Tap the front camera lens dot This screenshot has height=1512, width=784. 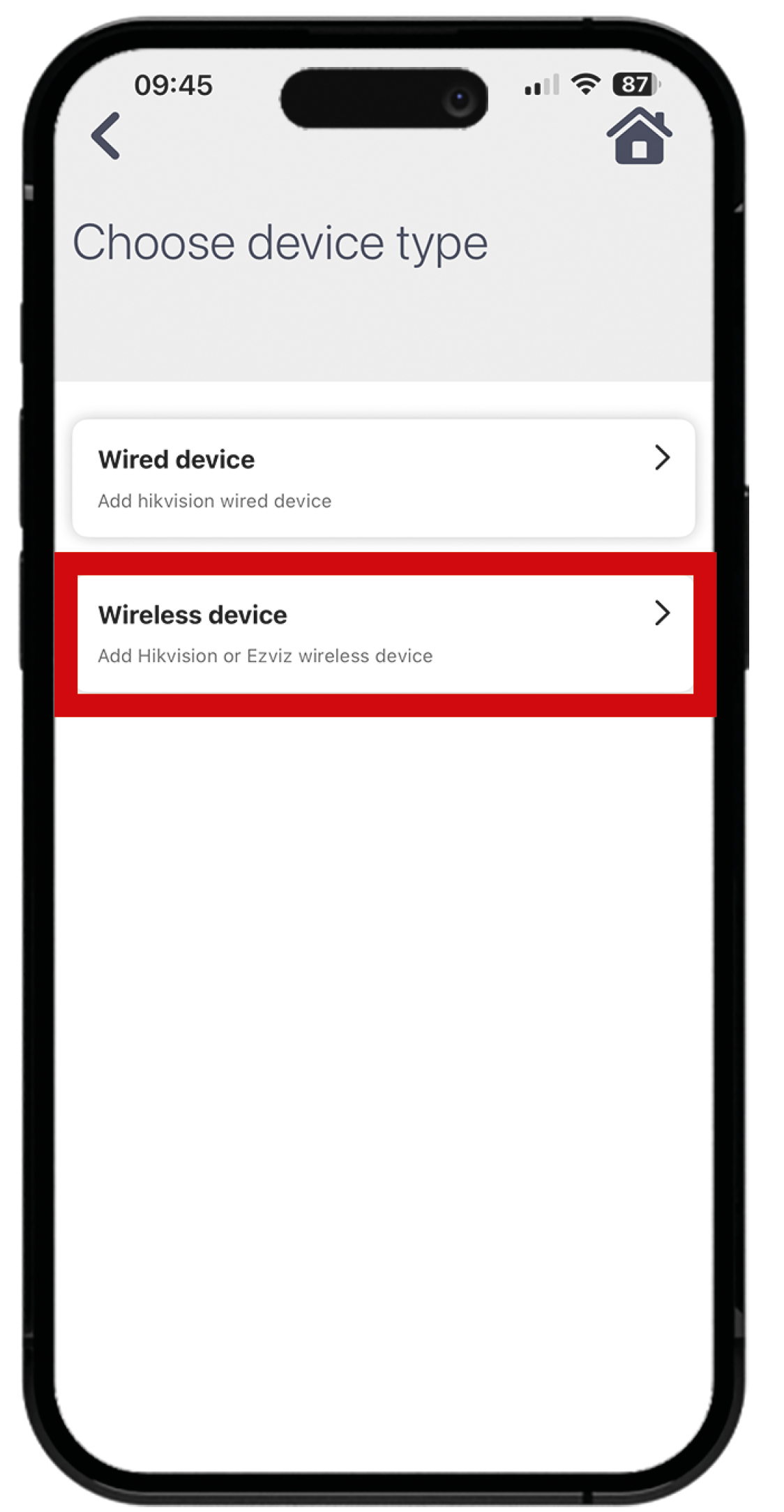459,100
